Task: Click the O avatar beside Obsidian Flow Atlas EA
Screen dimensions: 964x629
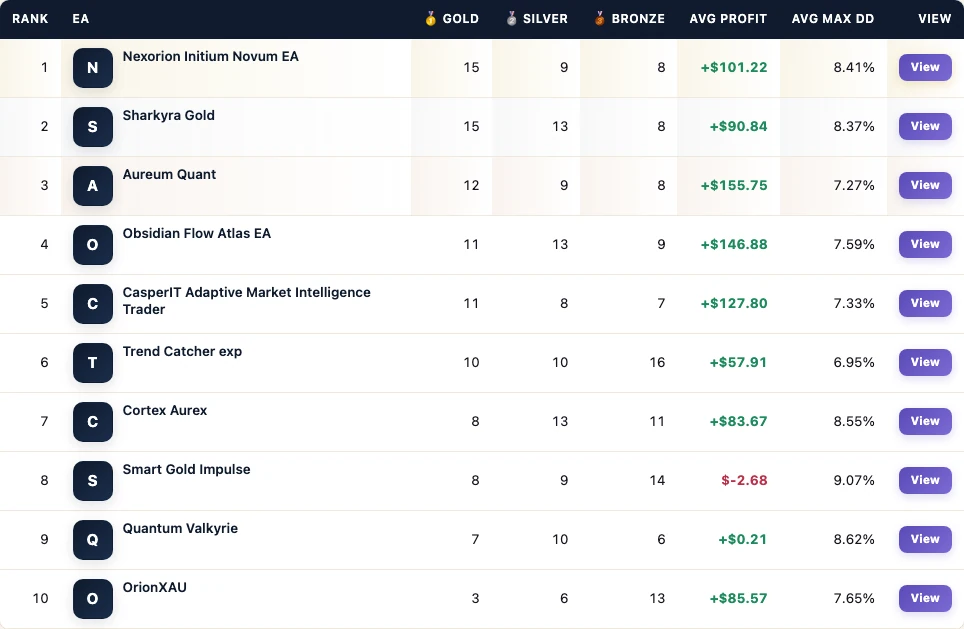Action: coord(93,245)
